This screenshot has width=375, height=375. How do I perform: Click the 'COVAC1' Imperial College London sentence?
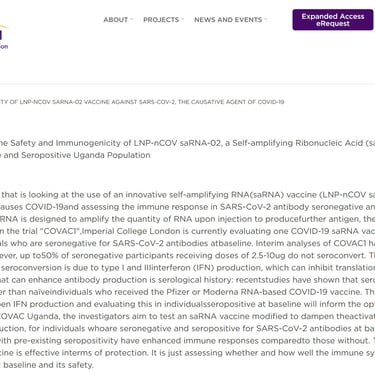click(x=187, y=231)
